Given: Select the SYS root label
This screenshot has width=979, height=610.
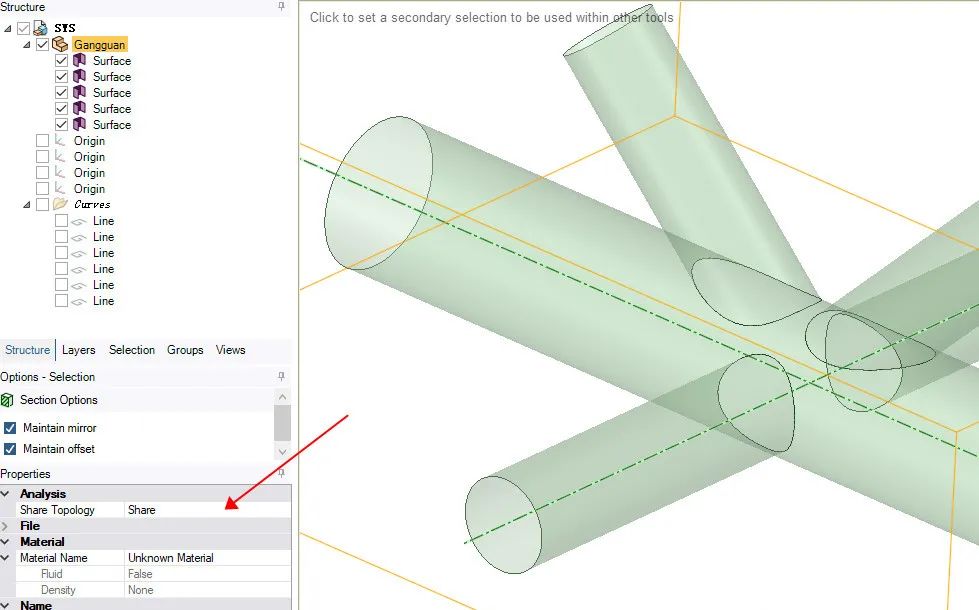Looking at the screenshot, I should click(65, 28).
